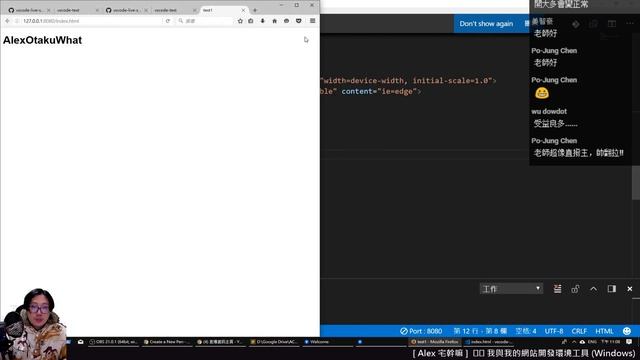The height and width of the screenshot is (360, 640).
Task: Open the Welcome taskbar item
Action: [327, 342]
